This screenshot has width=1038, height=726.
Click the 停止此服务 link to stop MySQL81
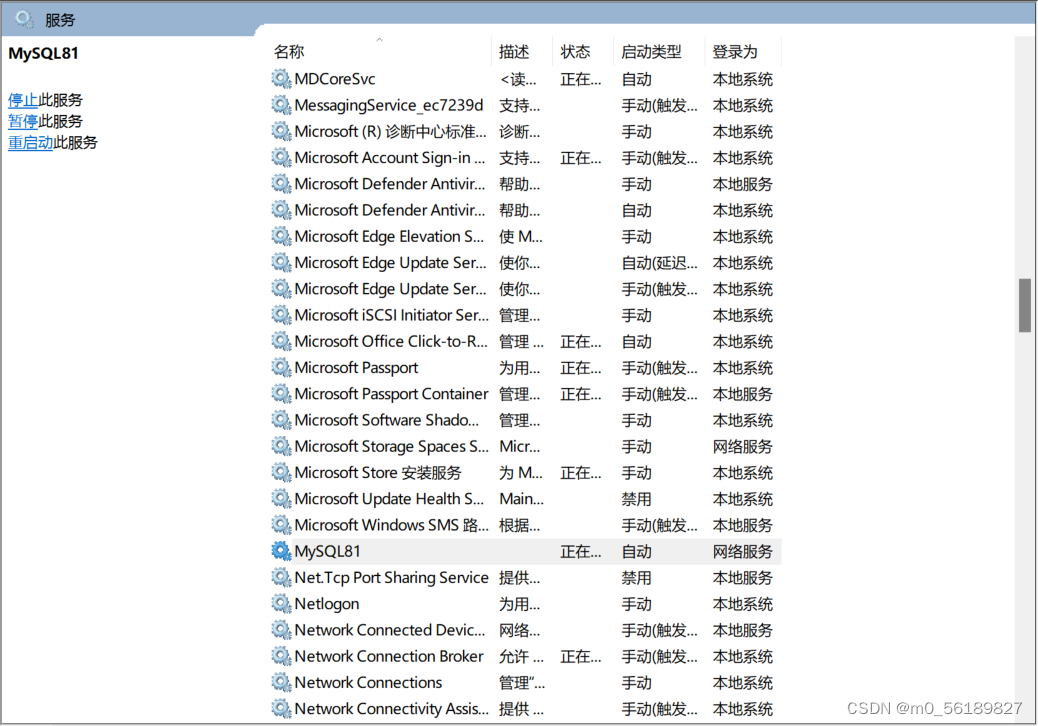(x=22, y=100)
